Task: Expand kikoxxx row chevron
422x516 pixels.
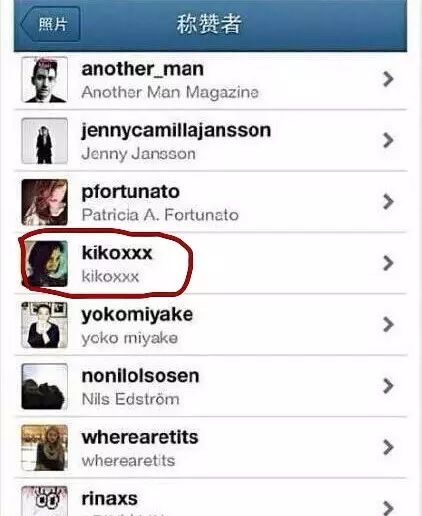Action: click(388, 263)
